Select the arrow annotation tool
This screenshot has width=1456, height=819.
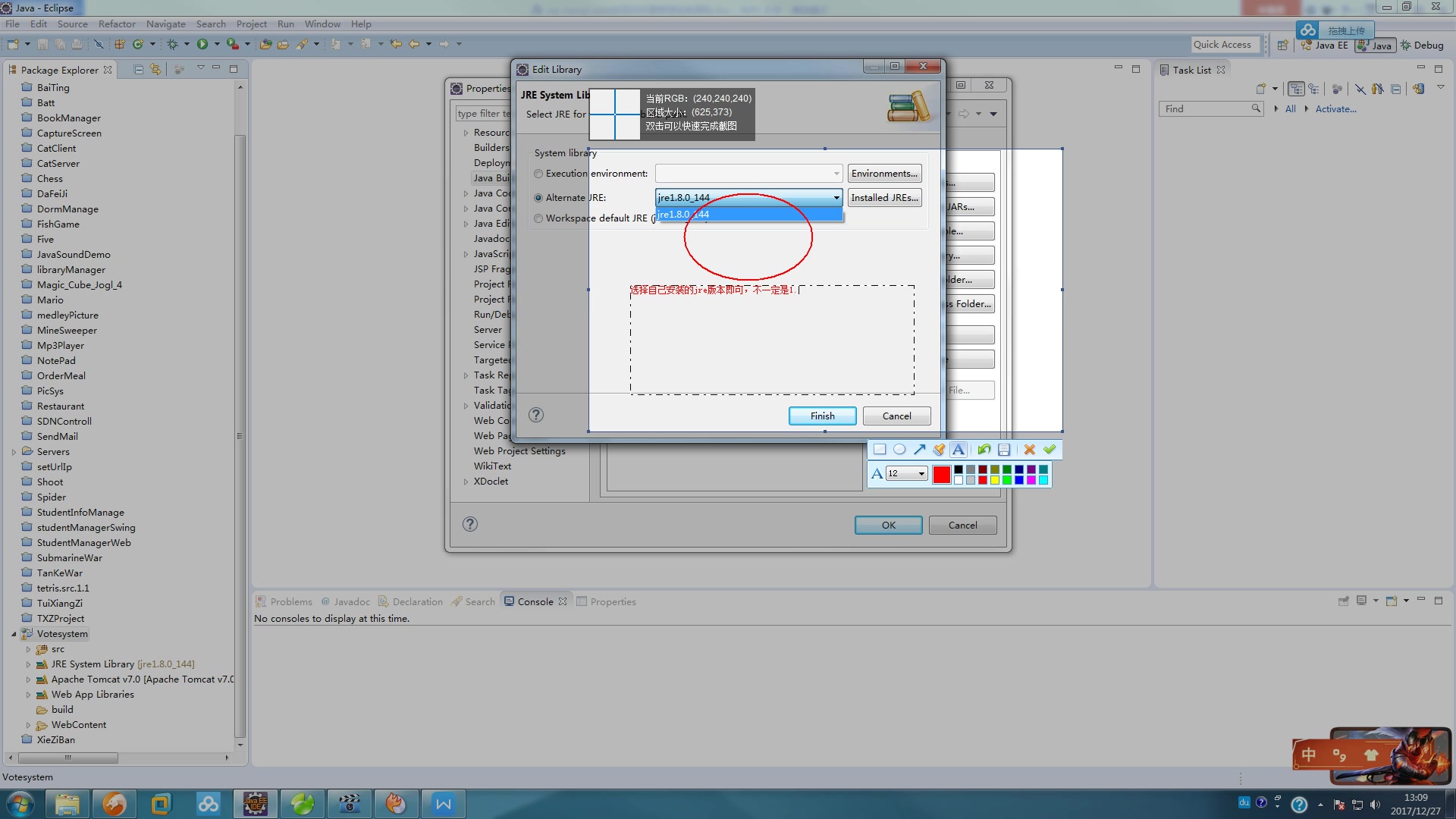pyautogui.click(x=919, y=450)
